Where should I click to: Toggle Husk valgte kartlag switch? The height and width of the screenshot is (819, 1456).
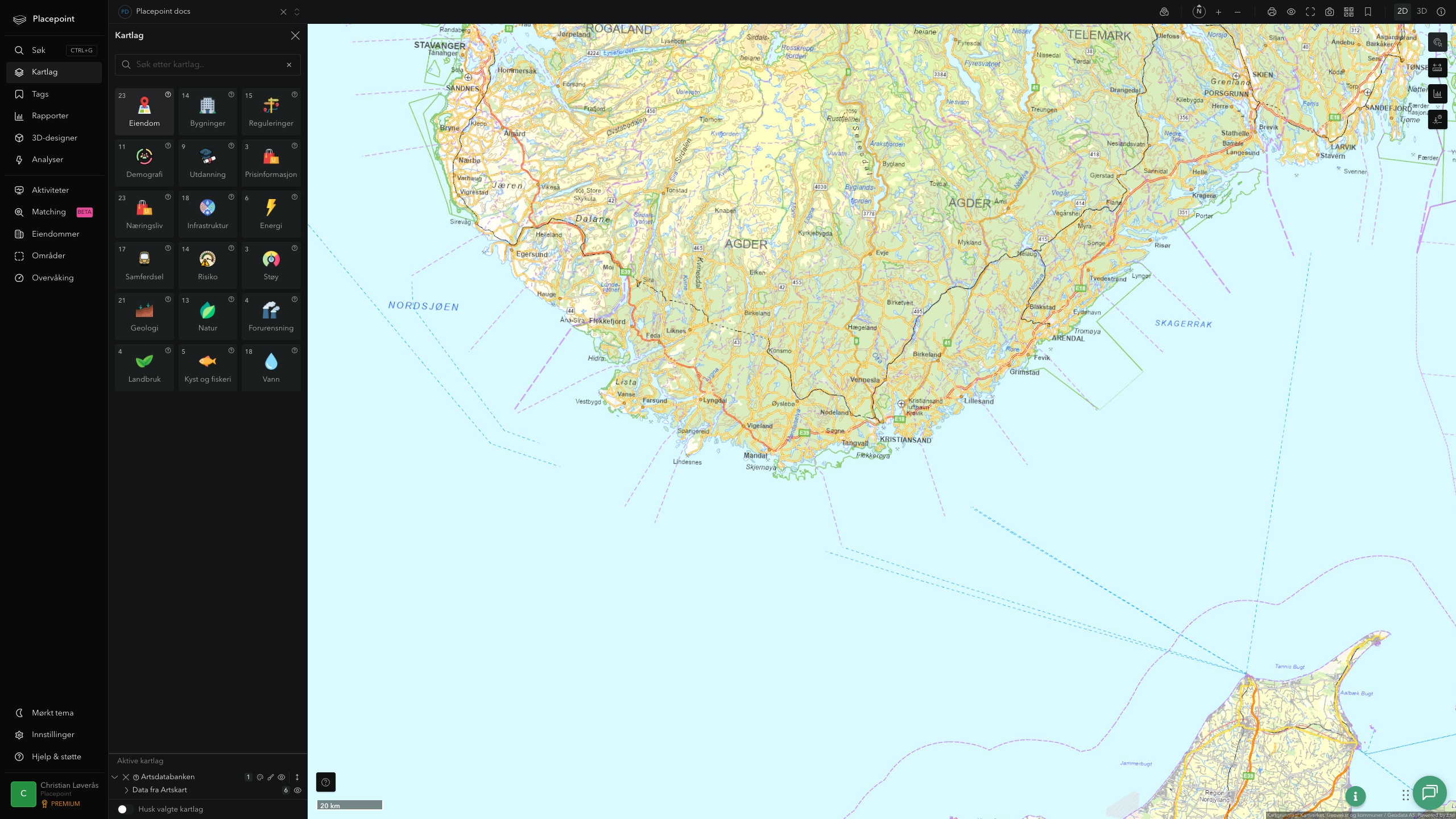pos(126,809)
